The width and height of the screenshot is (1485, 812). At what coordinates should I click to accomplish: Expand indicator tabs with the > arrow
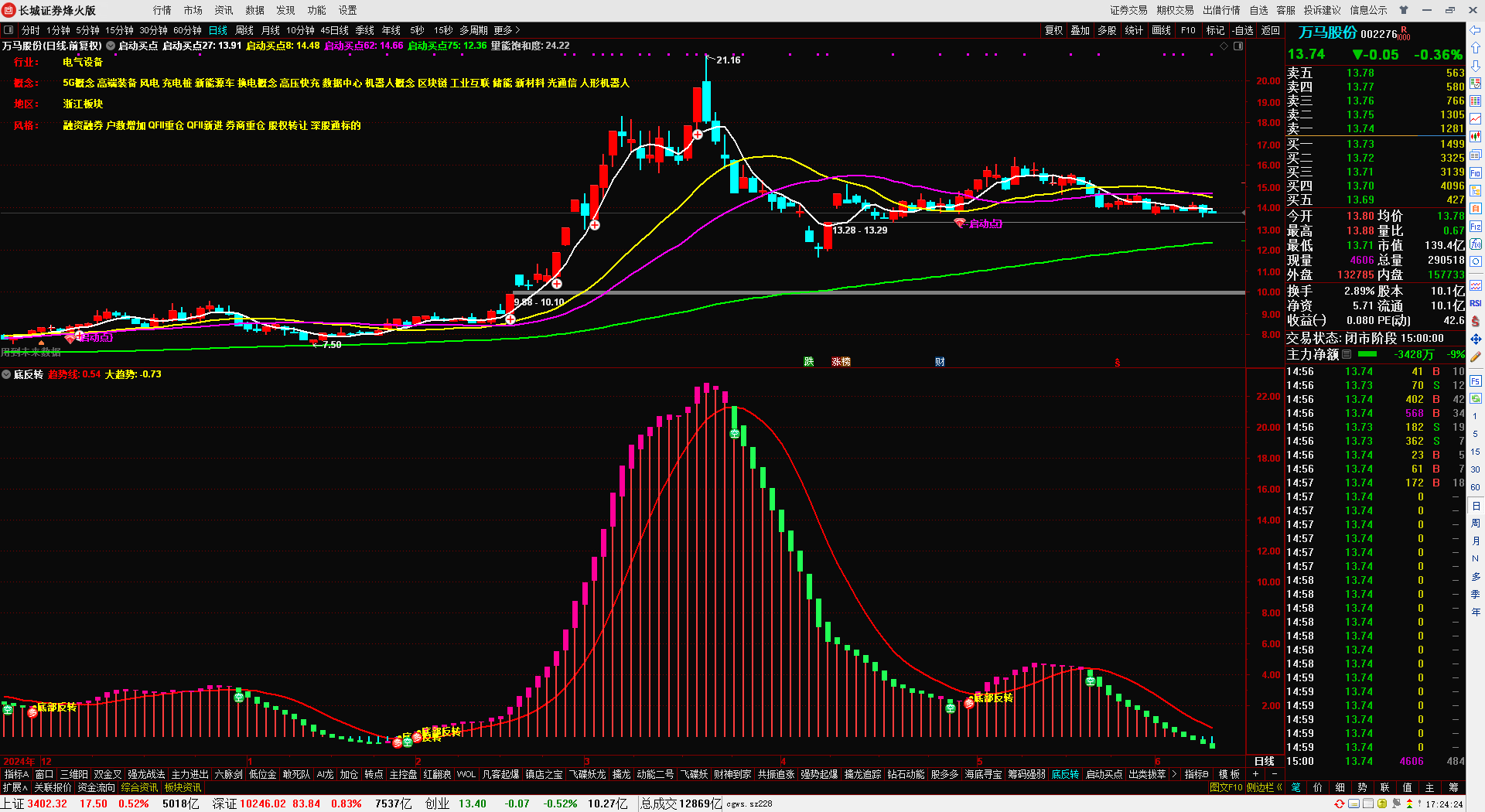pos(1174,774)
